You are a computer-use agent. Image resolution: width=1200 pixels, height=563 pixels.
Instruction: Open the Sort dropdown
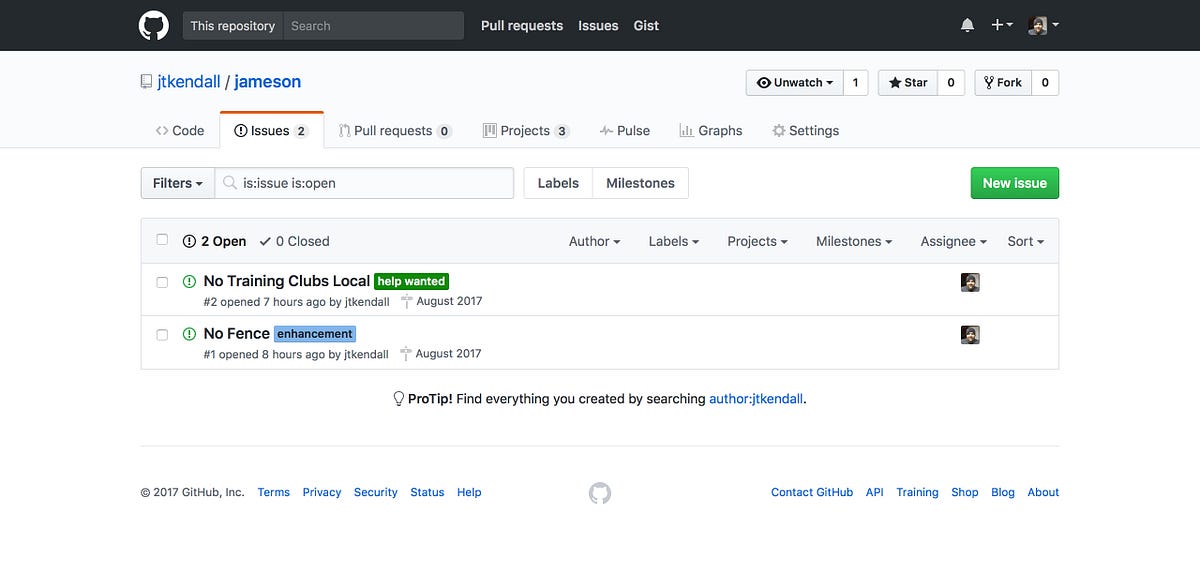tap(1025, 241)
